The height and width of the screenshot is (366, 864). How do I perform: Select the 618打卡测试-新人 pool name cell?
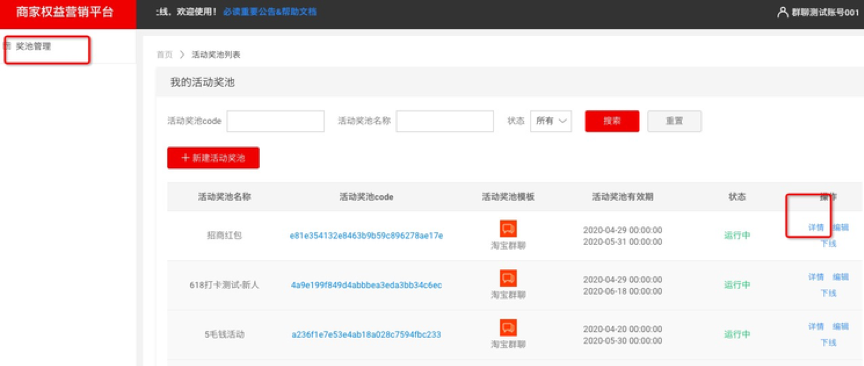point(224,285)
